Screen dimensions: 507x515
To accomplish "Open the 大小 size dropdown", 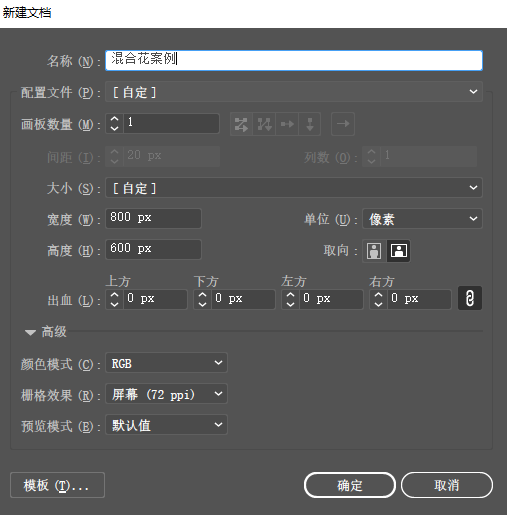I will point(294,188).
